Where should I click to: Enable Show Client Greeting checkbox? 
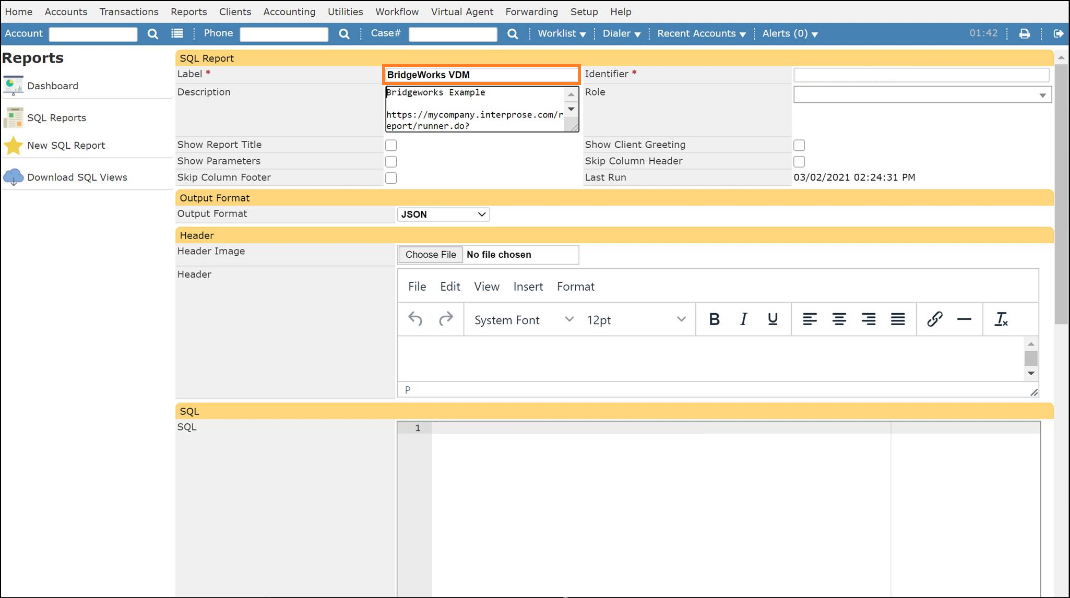tap(799, 145)
